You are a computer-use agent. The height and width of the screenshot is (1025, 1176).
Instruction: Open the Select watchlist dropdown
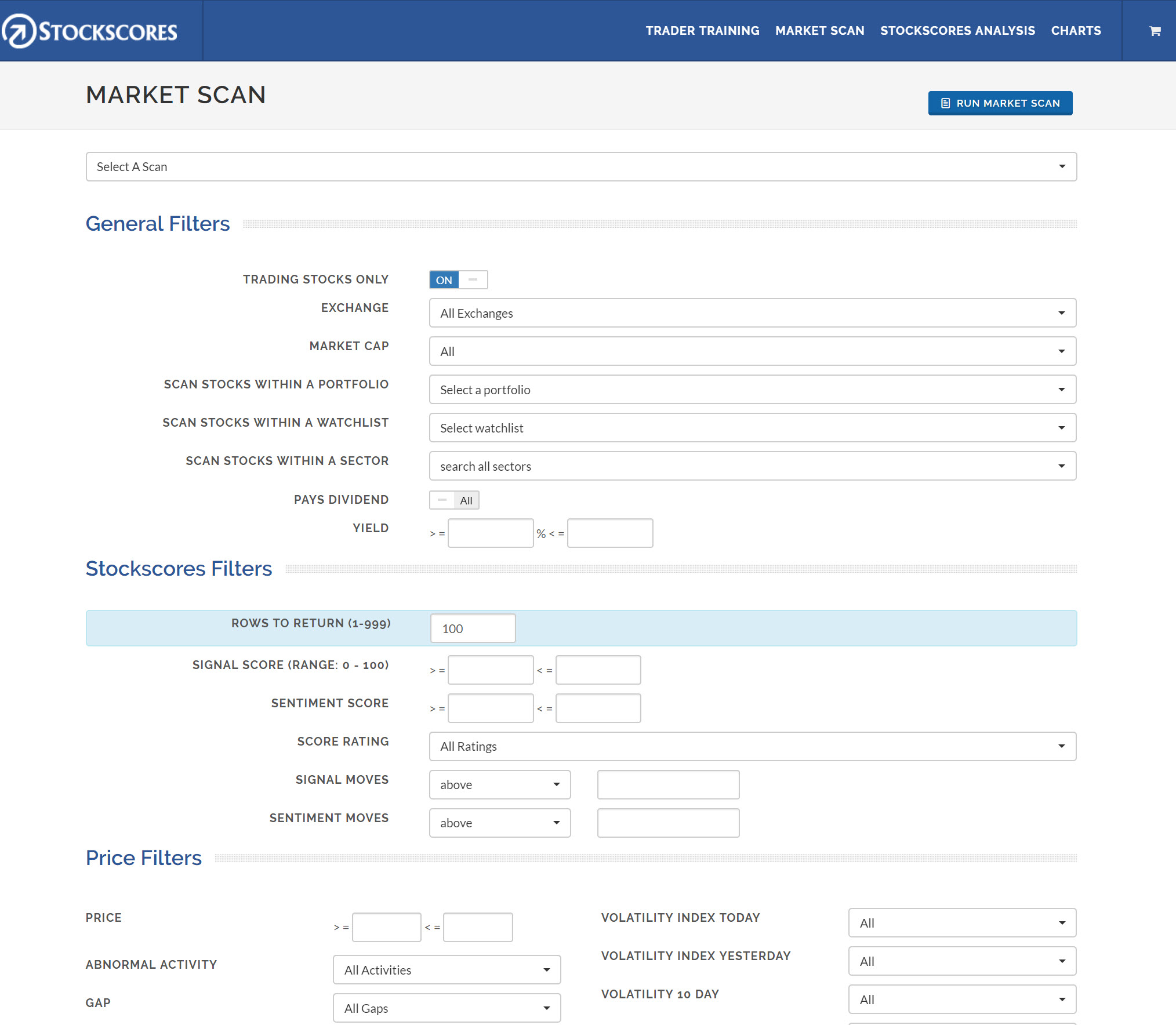752,427
